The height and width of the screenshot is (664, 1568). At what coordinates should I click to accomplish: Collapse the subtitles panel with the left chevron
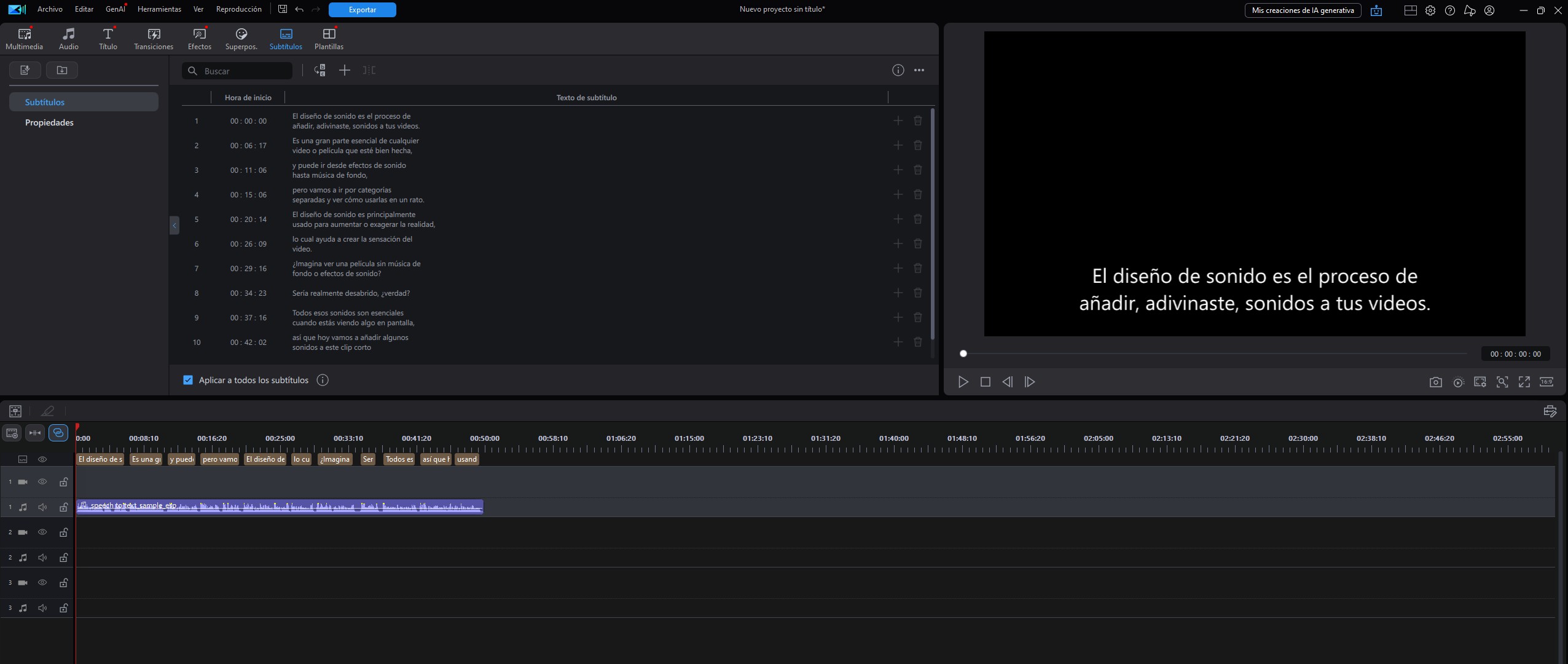click(174, 225)
